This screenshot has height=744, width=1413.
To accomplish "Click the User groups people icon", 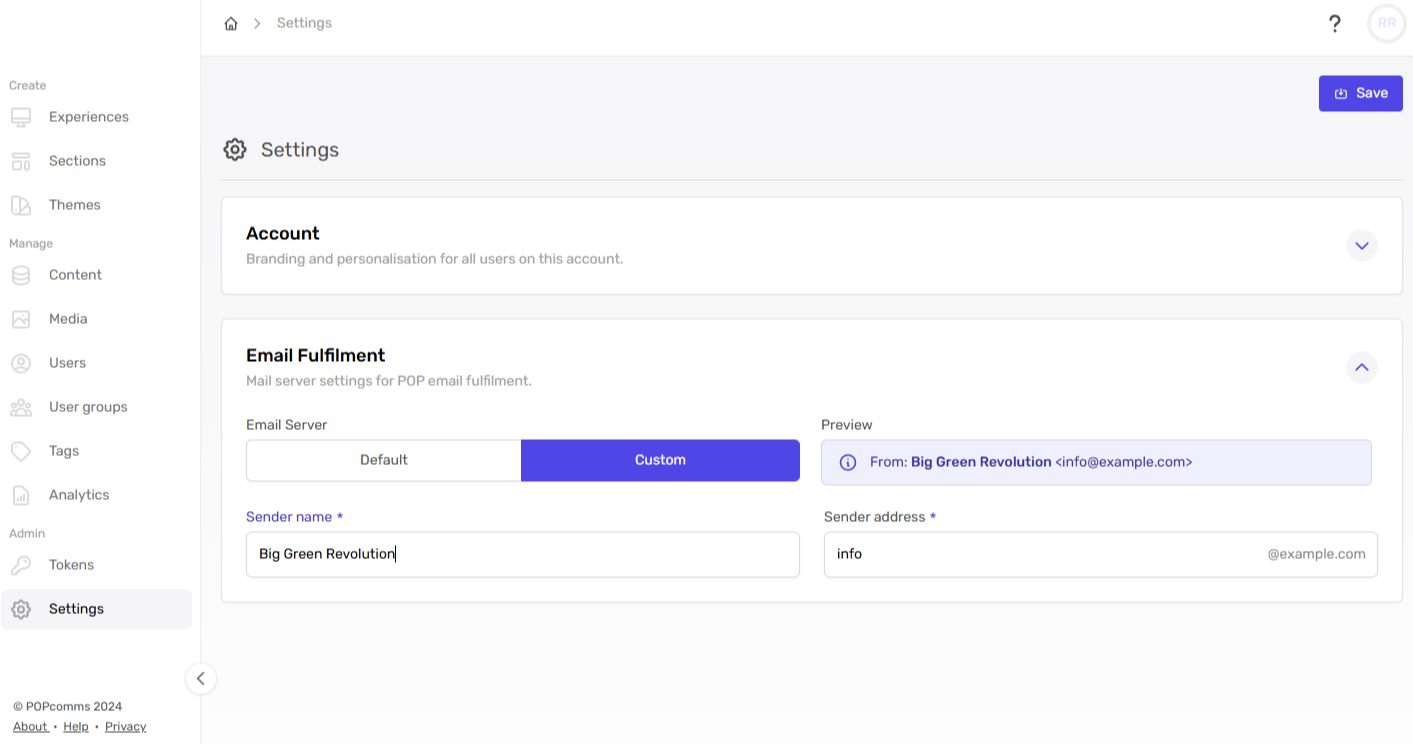I will pyautogui.click(x=21, y=407).
